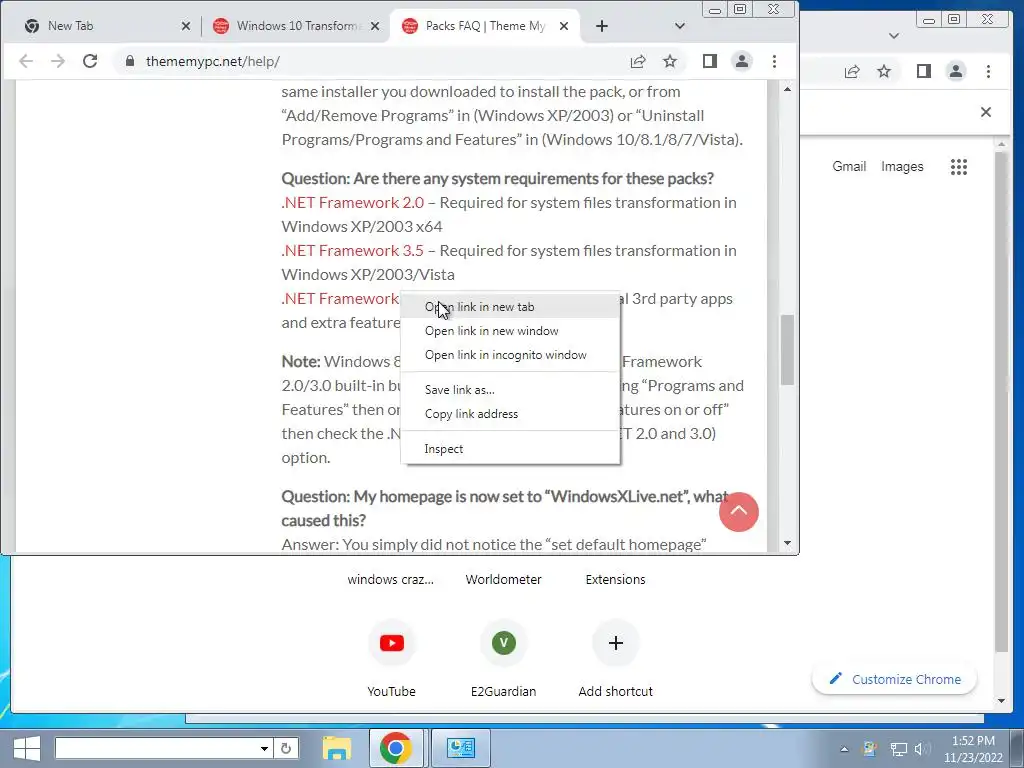Click the share icon in the background window
This screenshot has height=768, width=1024.
pos(852,71)
